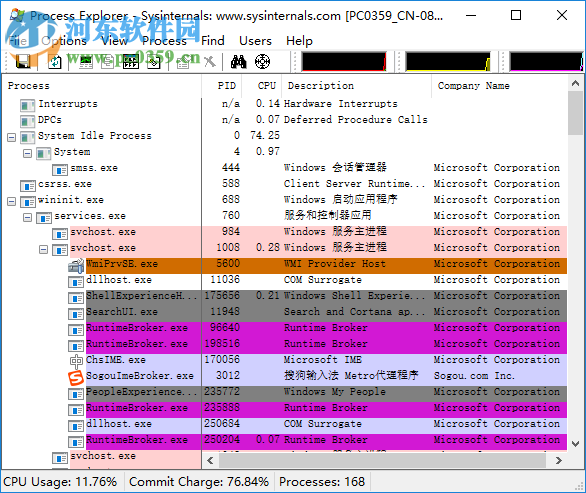The height and width of the screenshot is (493, 586).
Task: Click the binoculars Find Handle icon
Action: (x=238, y=62)
